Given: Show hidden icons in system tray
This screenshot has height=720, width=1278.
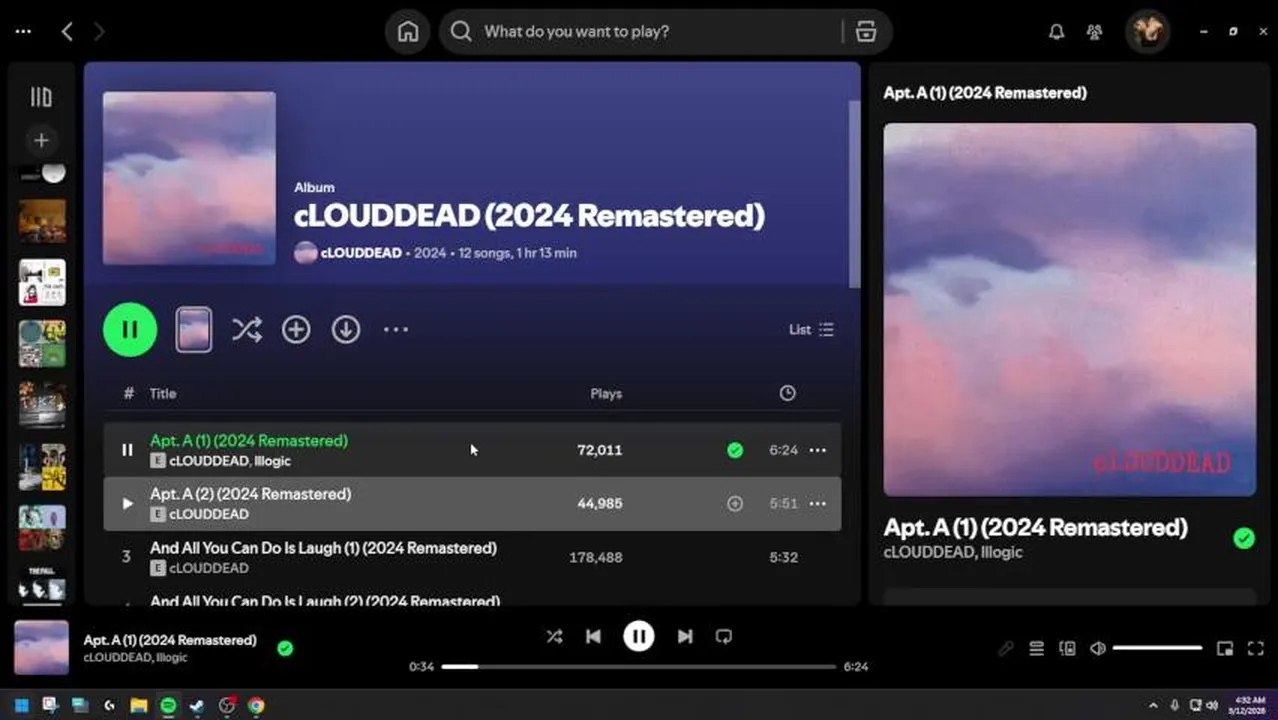Looking at the screenshot, I should click(1153, 705).
